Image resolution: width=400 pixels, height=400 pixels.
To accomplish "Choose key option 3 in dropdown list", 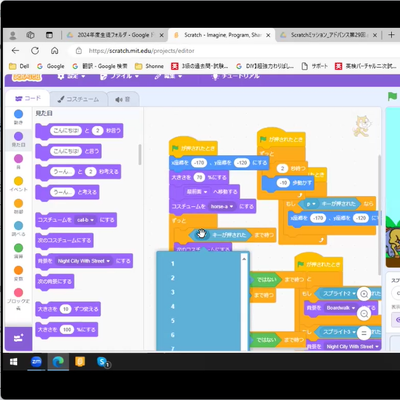I will [173, 292].
